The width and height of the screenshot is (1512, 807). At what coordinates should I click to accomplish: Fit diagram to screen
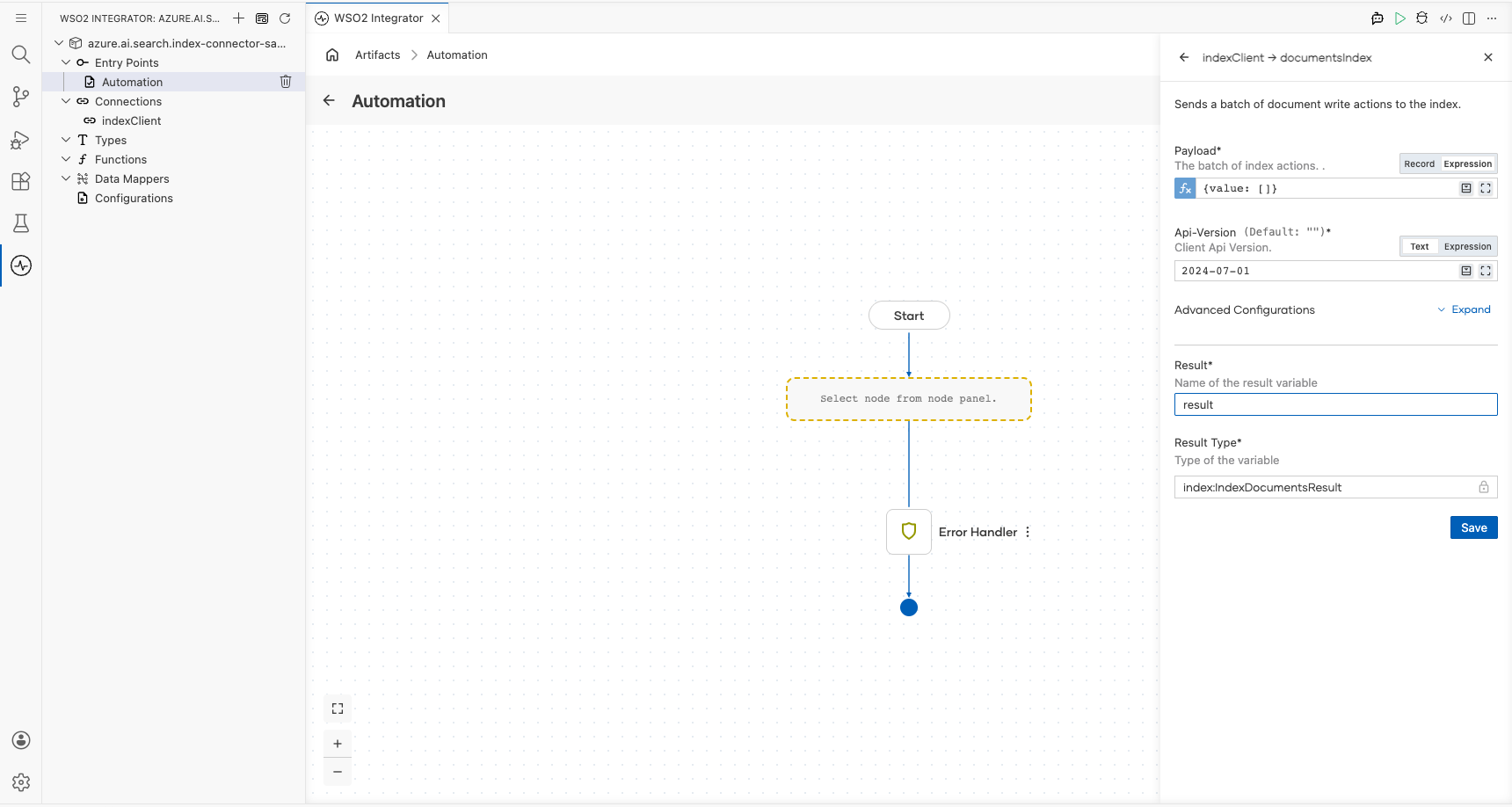click(x=338, y=709)
